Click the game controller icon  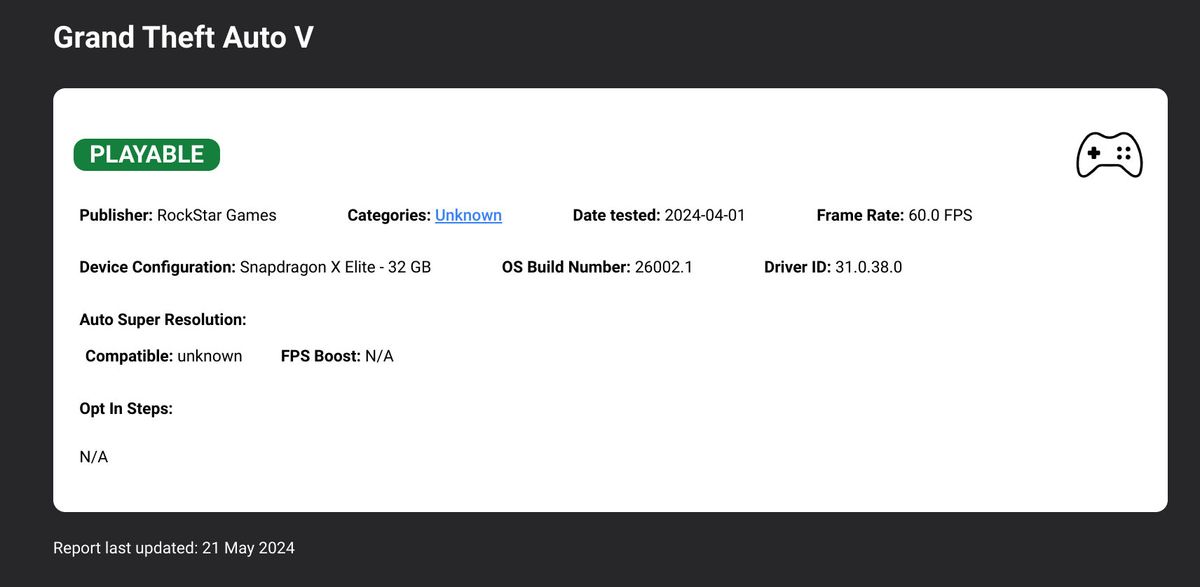[x=1109, y=155]
